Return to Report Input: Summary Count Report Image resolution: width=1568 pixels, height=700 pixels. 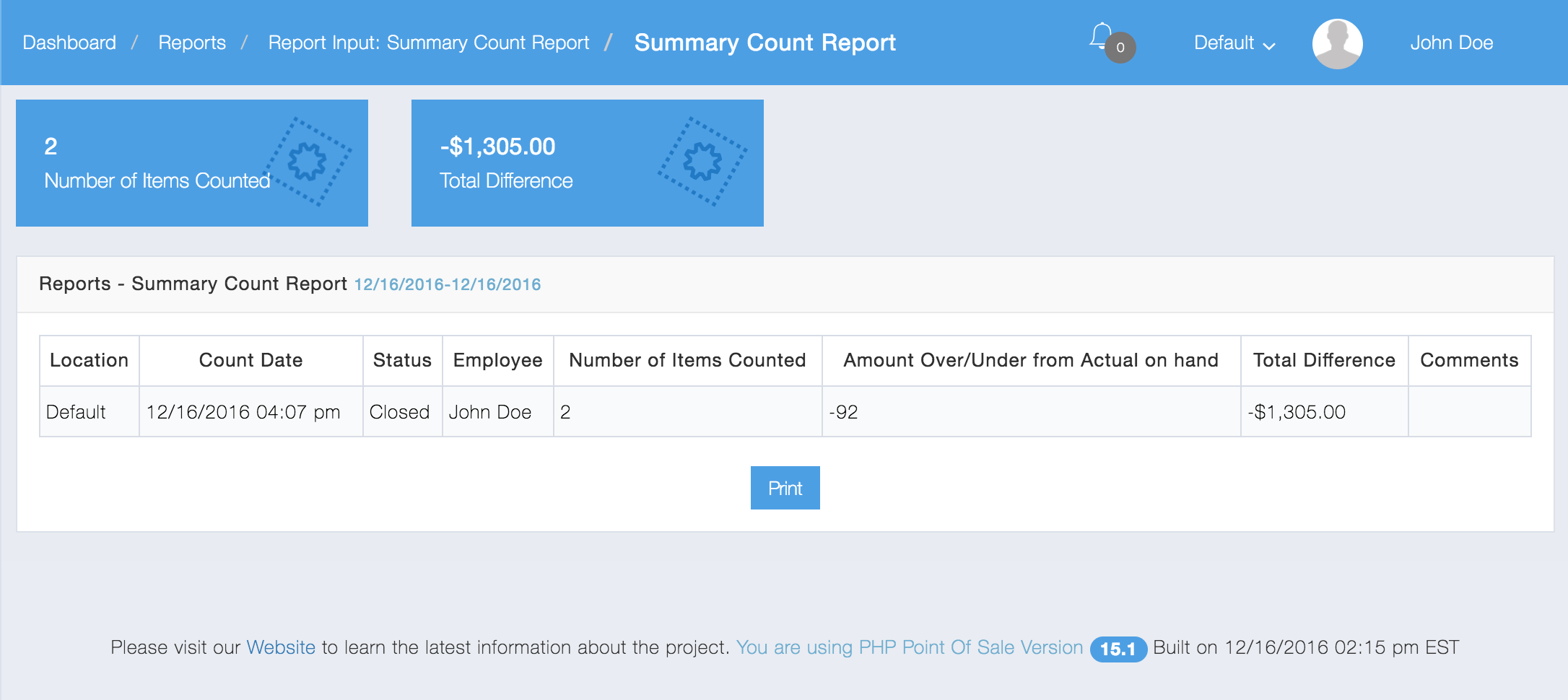pos(428,43)
